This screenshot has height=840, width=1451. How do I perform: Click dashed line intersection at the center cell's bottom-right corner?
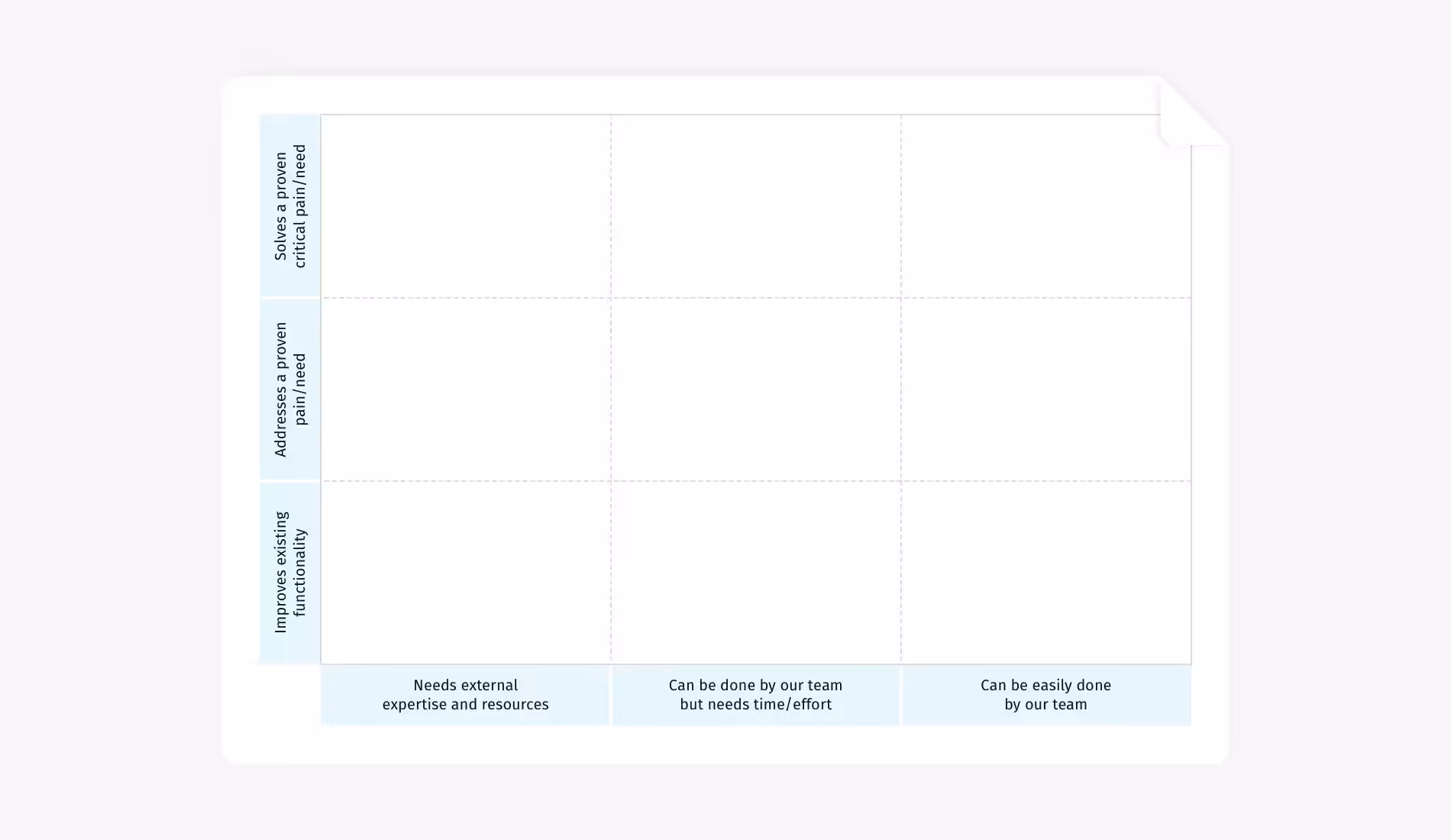(901, 481)
